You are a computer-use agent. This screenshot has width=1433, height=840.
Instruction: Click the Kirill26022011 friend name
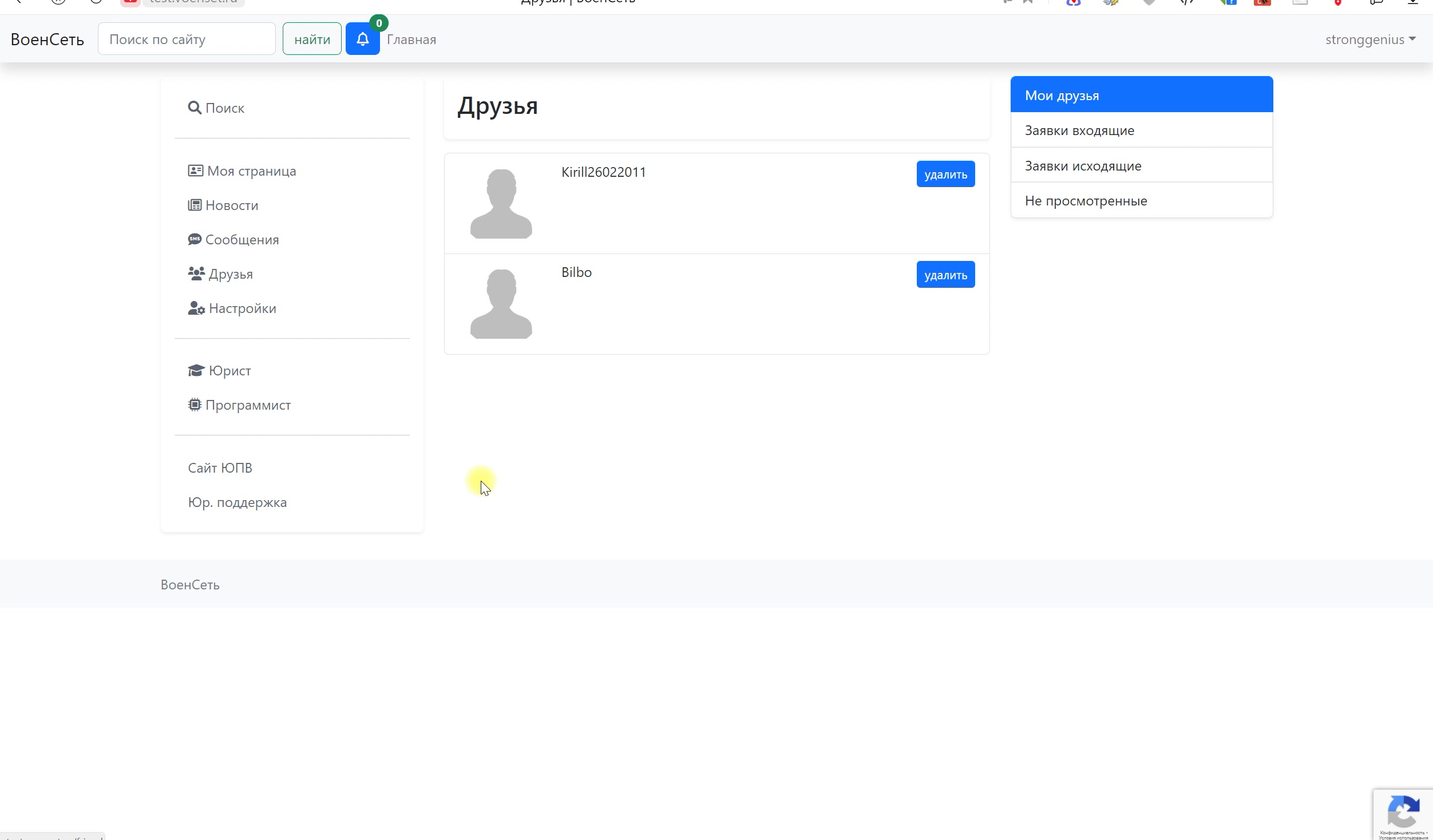coord(604,172)
